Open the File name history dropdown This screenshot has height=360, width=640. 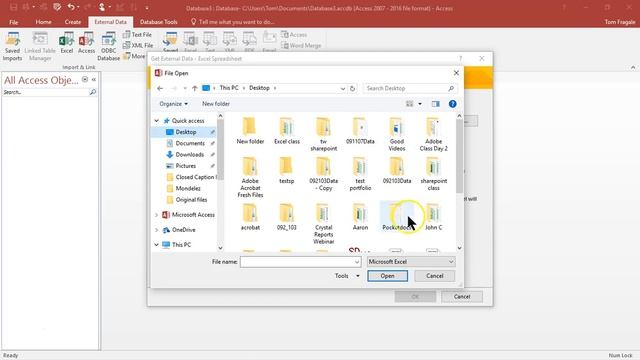357,262
